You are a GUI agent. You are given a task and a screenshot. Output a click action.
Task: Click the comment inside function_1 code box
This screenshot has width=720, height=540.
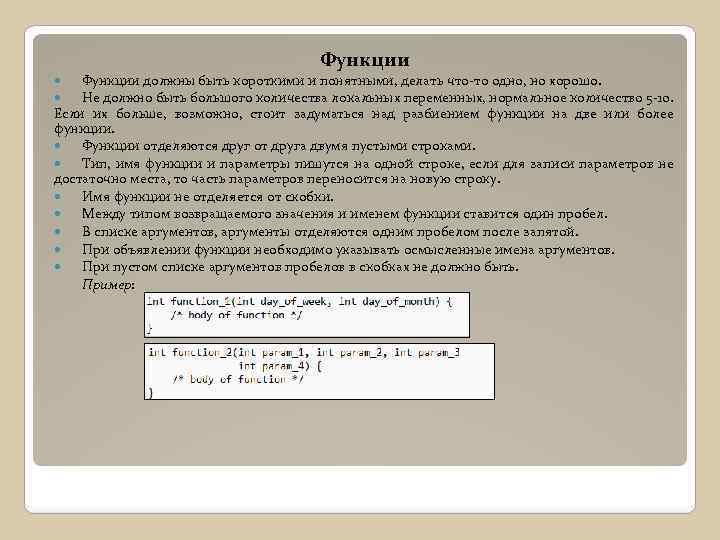(236, 315)
